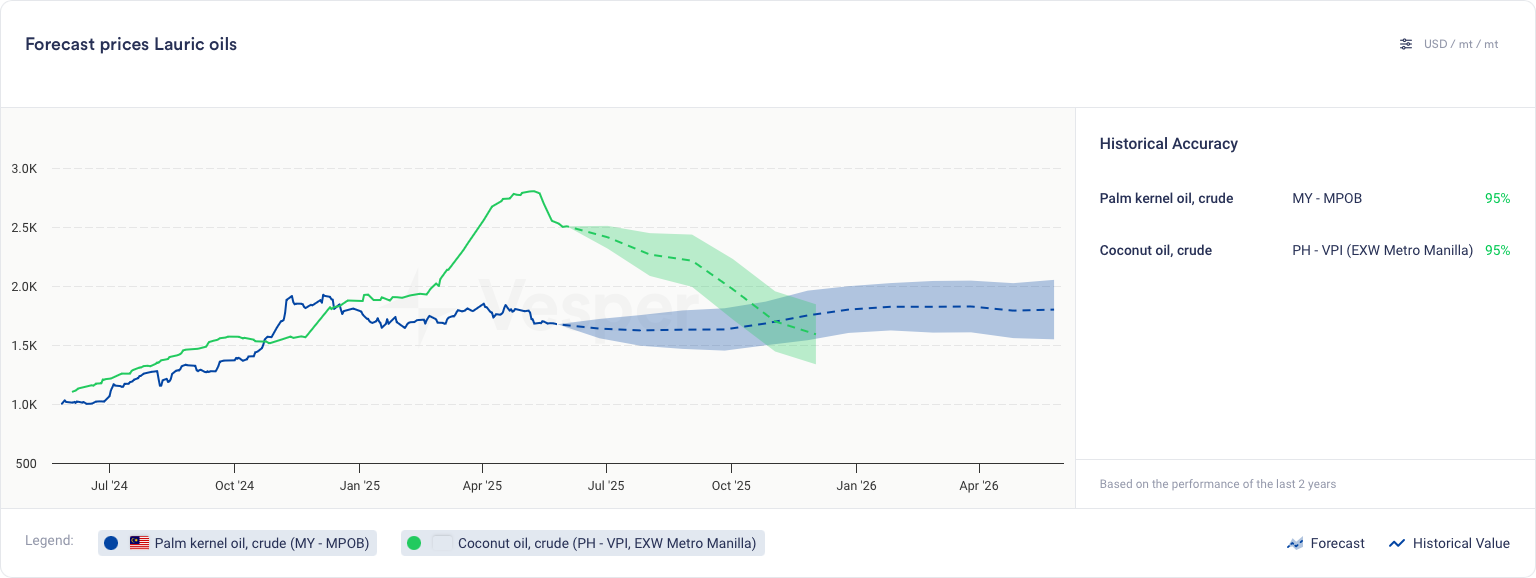Toggle the Palm kernel oil, crude legend label
This screenshot has width=1536, height=578.
click(x=262, y=543)
